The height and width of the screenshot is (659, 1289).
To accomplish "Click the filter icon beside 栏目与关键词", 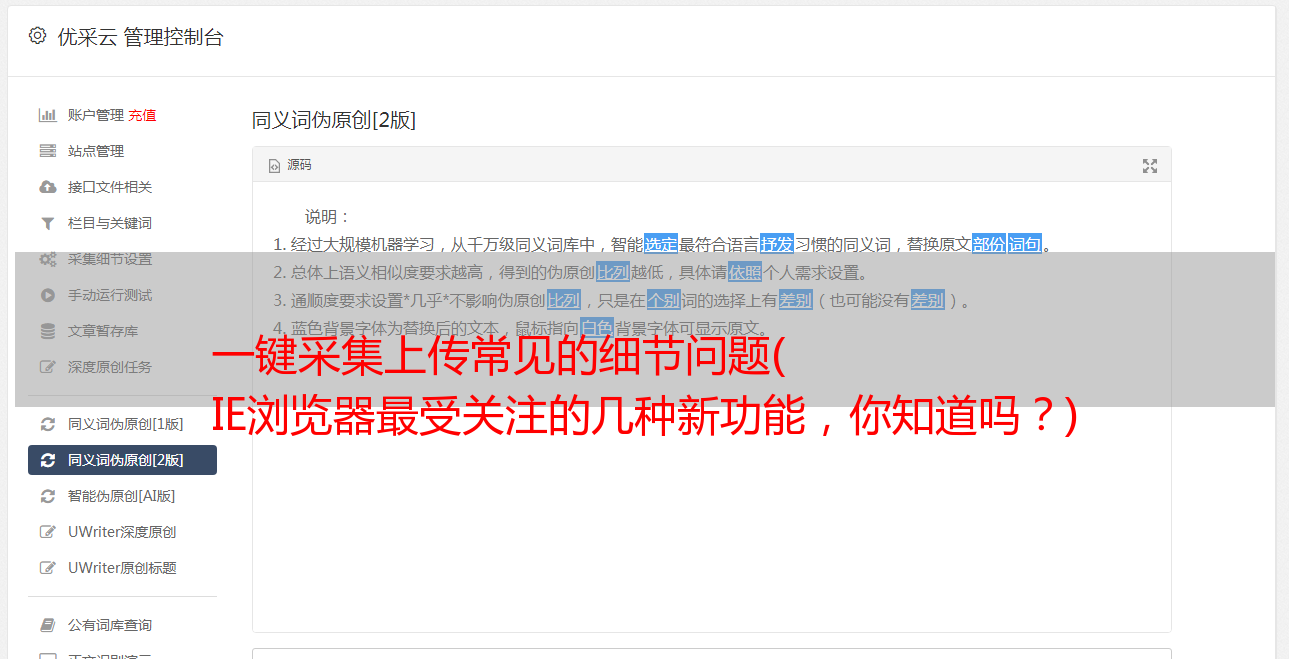I will pyautogui.click(x=47, y=223).
